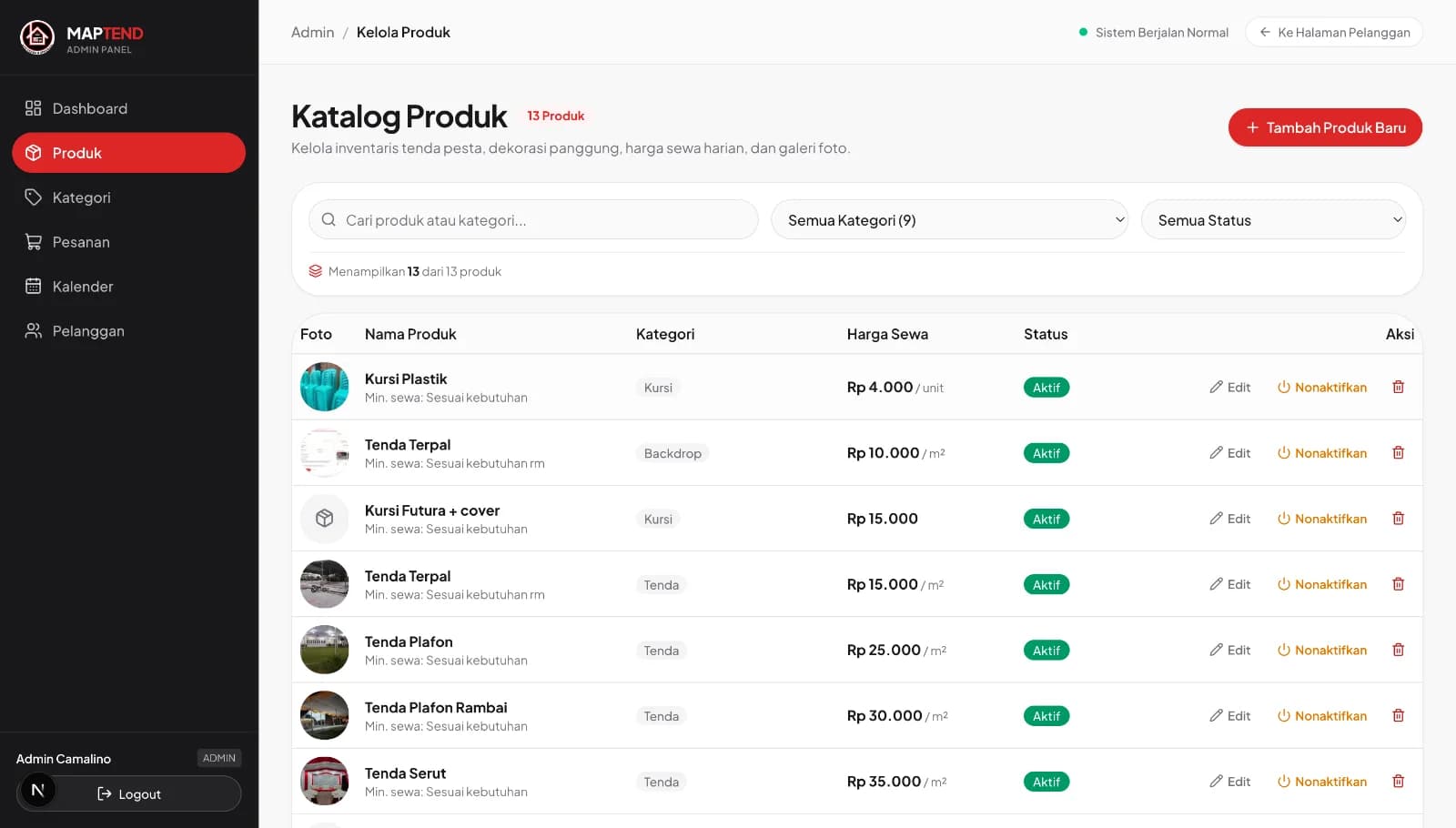Screen dimensions: 1456x828
Task: Focus the Cari produk atau kategori search field
Action: [533, 219]
